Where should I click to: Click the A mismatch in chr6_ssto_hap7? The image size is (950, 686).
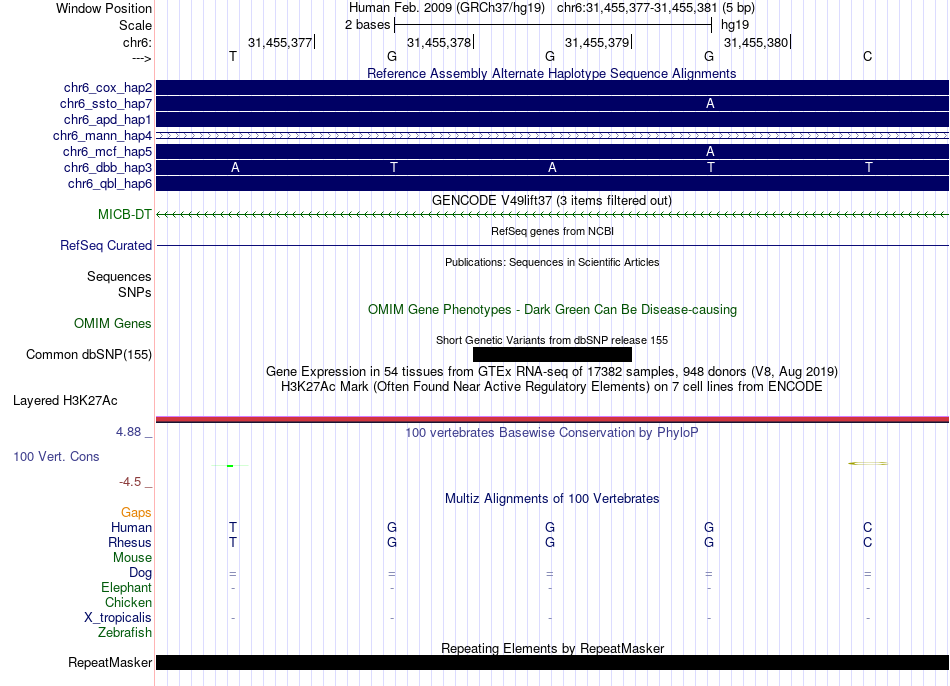[x=710, y=104]
